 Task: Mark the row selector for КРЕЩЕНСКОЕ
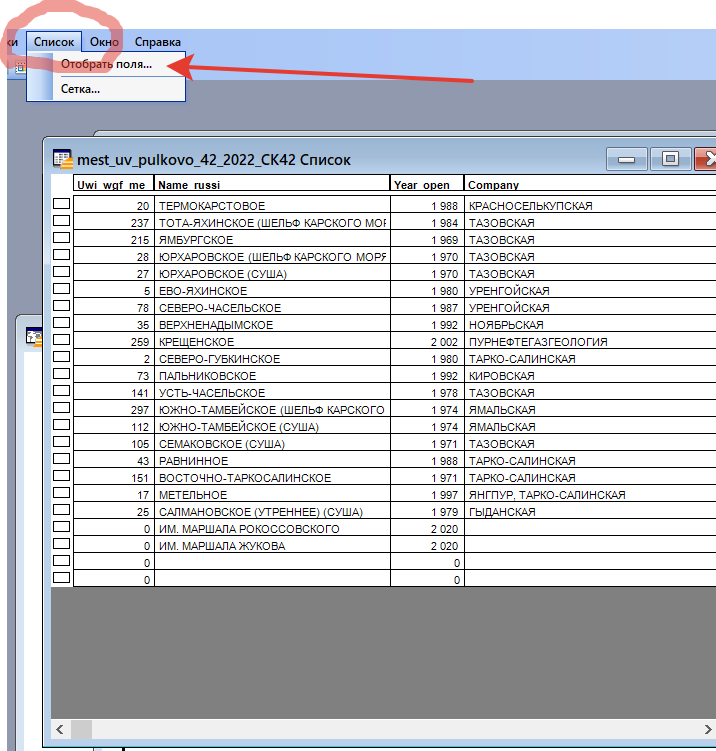pyautogui.click(x=61, y=341)
